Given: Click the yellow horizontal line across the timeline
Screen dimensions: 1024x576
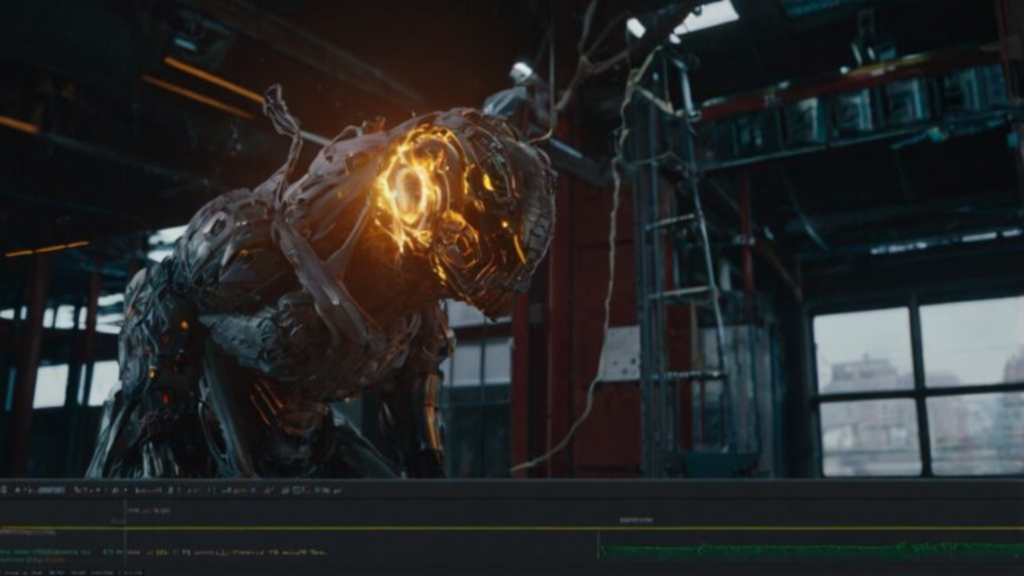Looking at the screenshot, I should pyautogui.click(x=400, y=528).
